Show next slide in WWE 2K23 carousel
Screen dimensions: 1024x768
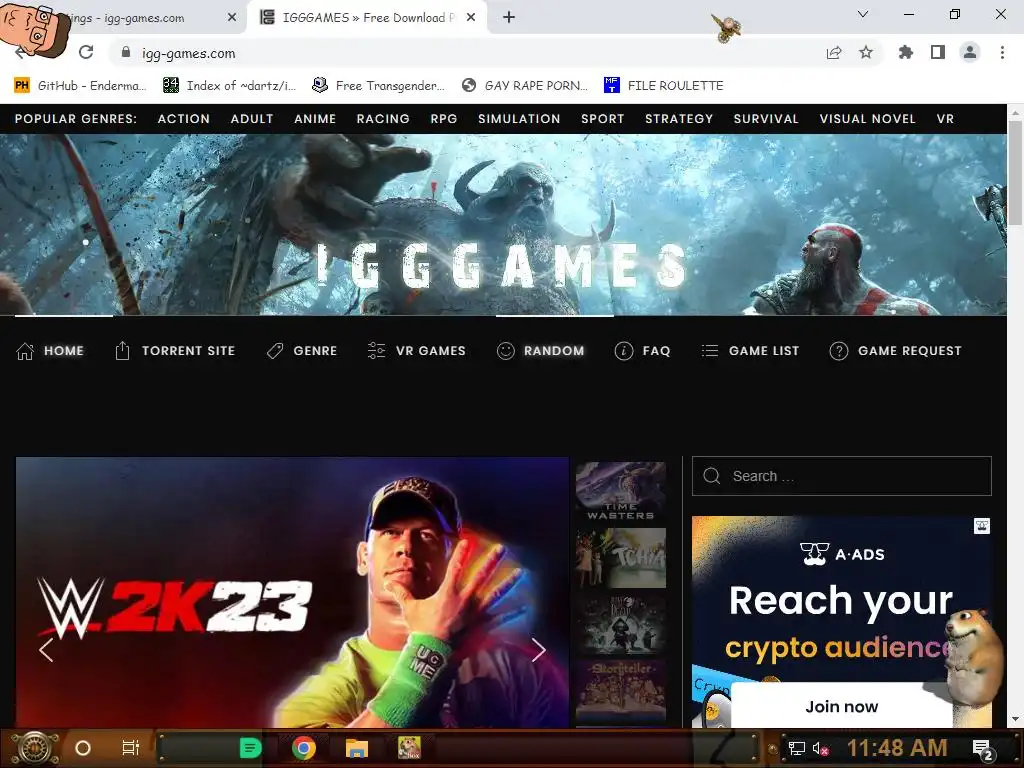[x=538, y=650]
